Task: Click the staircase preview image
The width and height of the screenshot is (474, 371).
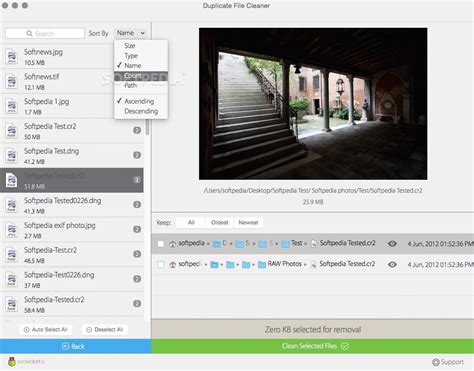Action: click(x=313, y=104)
